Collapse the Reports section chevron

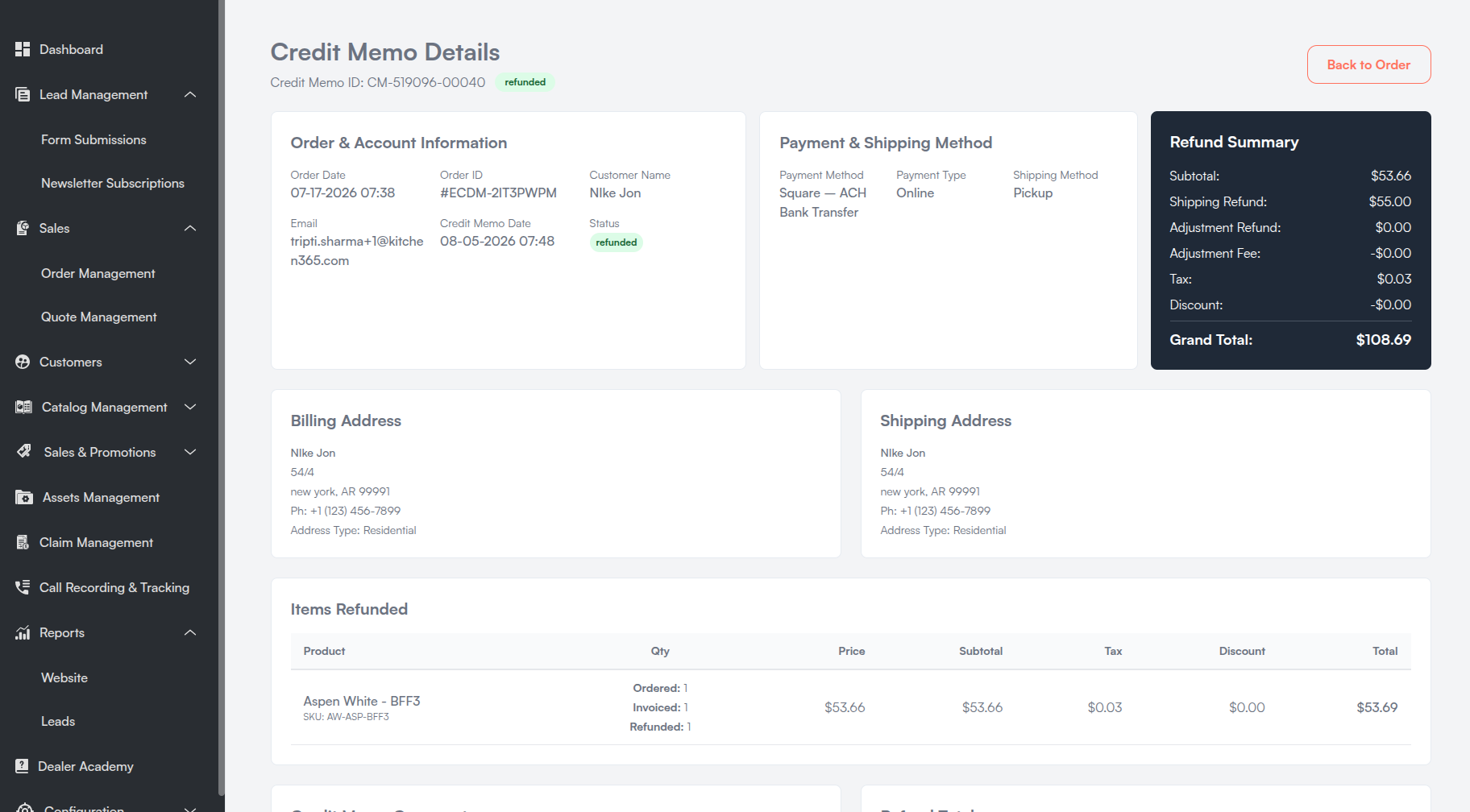[190, 632]
